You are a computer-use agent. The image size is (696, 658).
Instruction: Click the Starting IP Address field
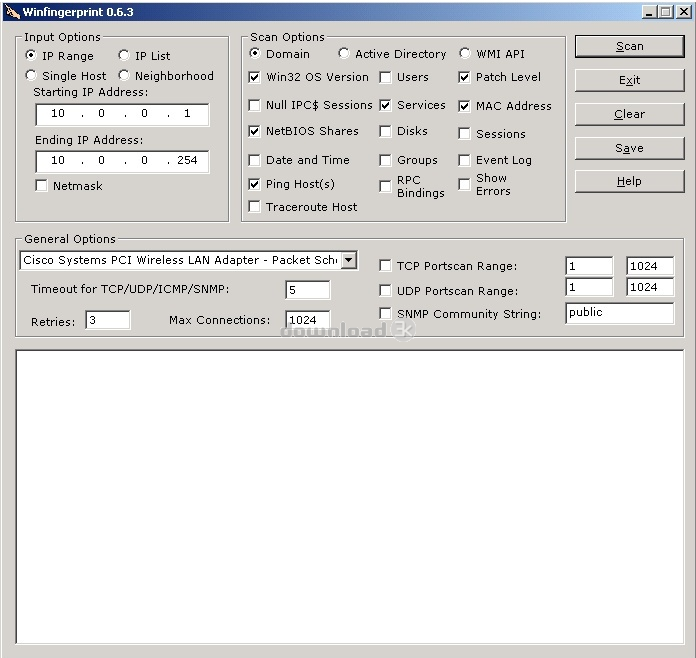pyautogui.click(x=122, y=114)
